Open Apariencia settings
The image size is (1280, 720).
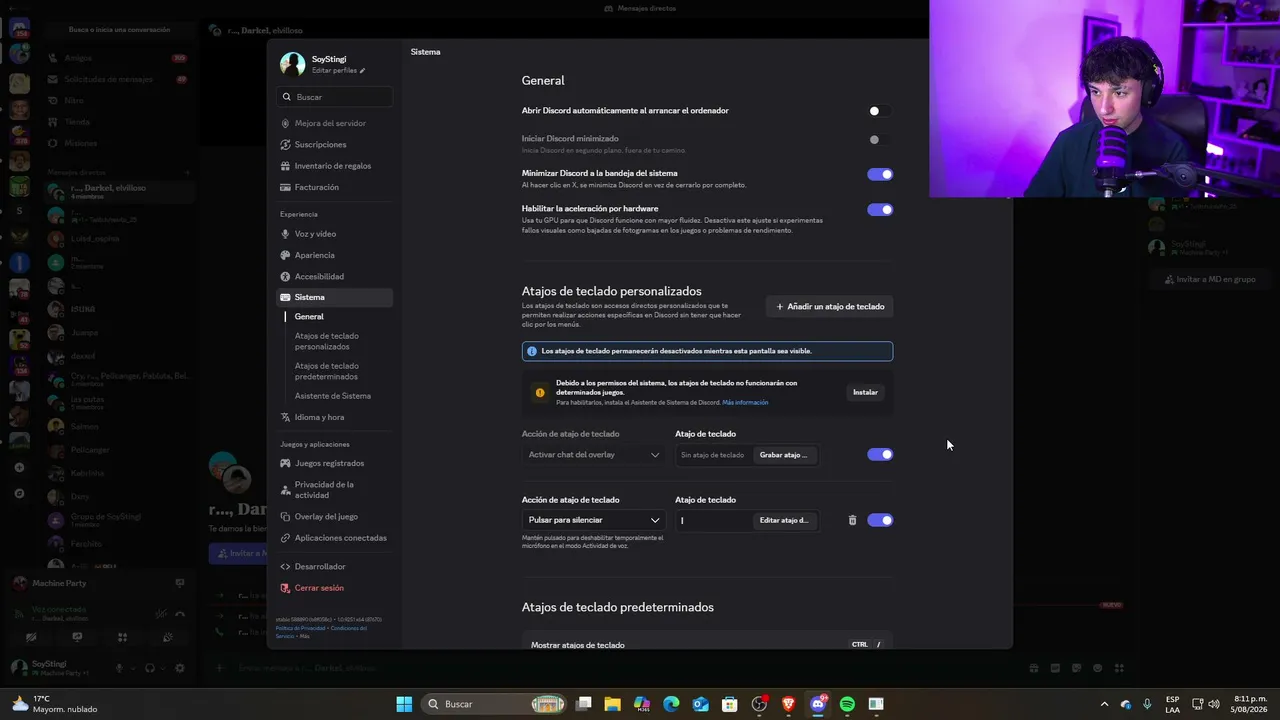click(334, 255)
